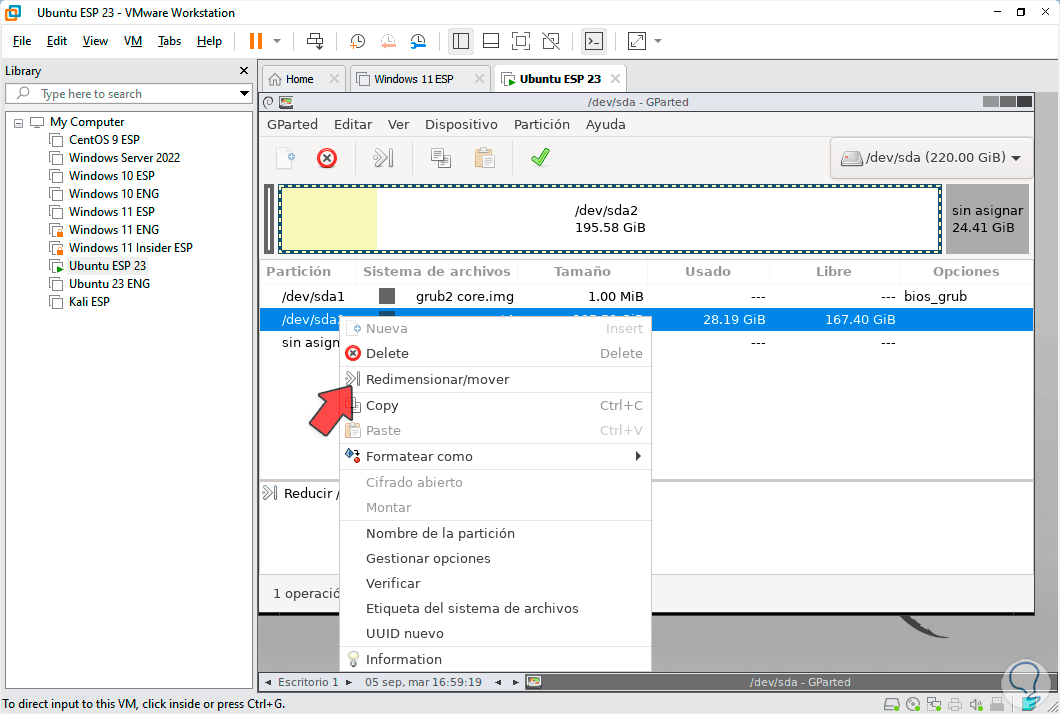Open the VM menu

(x=132, y=41)
